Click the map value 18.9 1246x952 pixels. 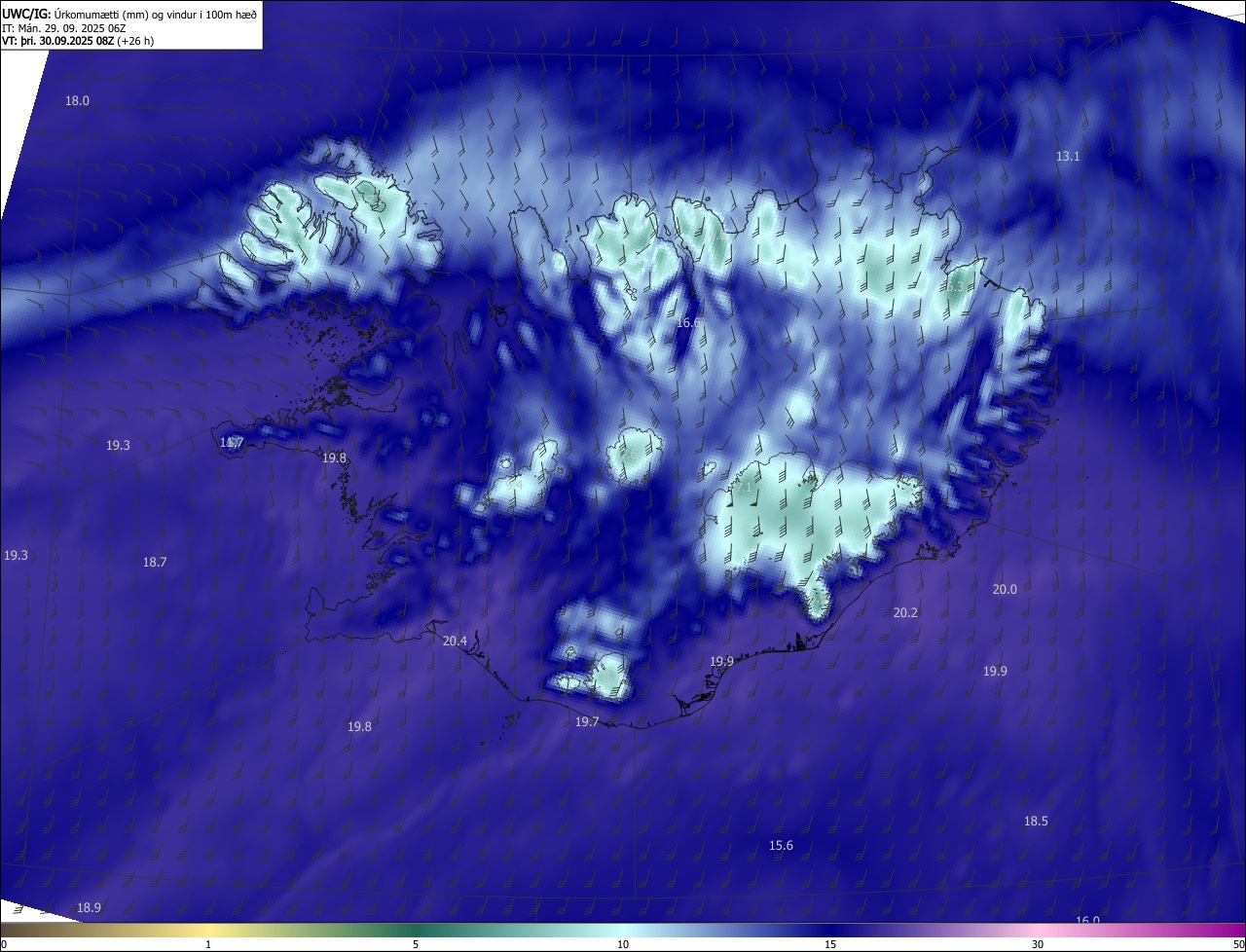89,908
